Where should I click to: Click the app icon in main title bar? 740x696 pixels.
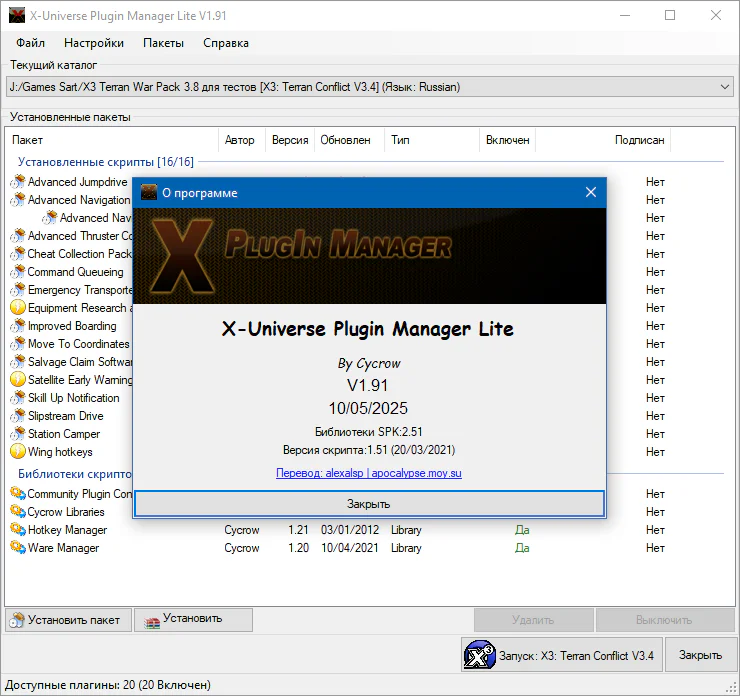click(x=17, y=16)
